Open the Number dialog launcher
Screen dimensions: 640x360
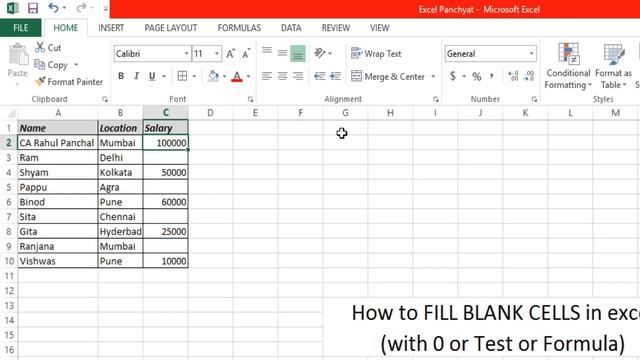[x=534, y=99]
